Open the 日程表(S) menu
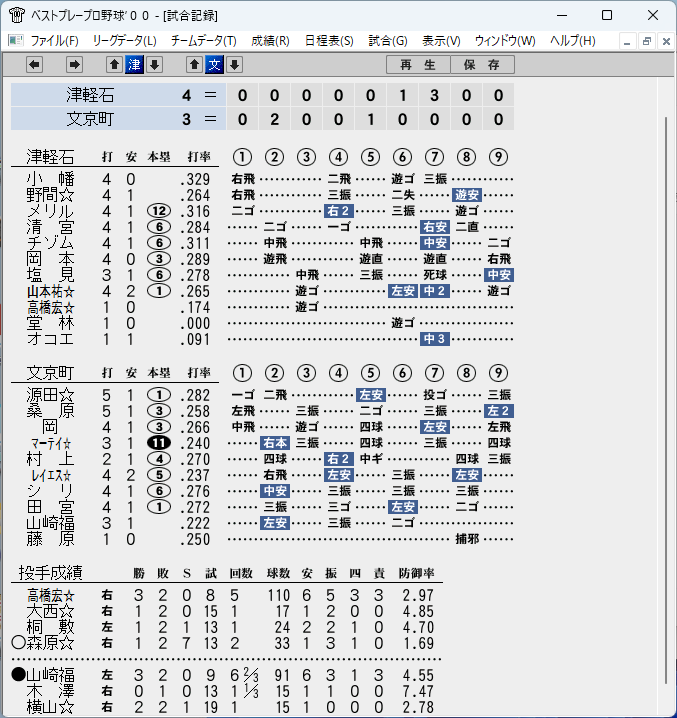The height and width of the screenshot is (718, 677). coord(329,41)
